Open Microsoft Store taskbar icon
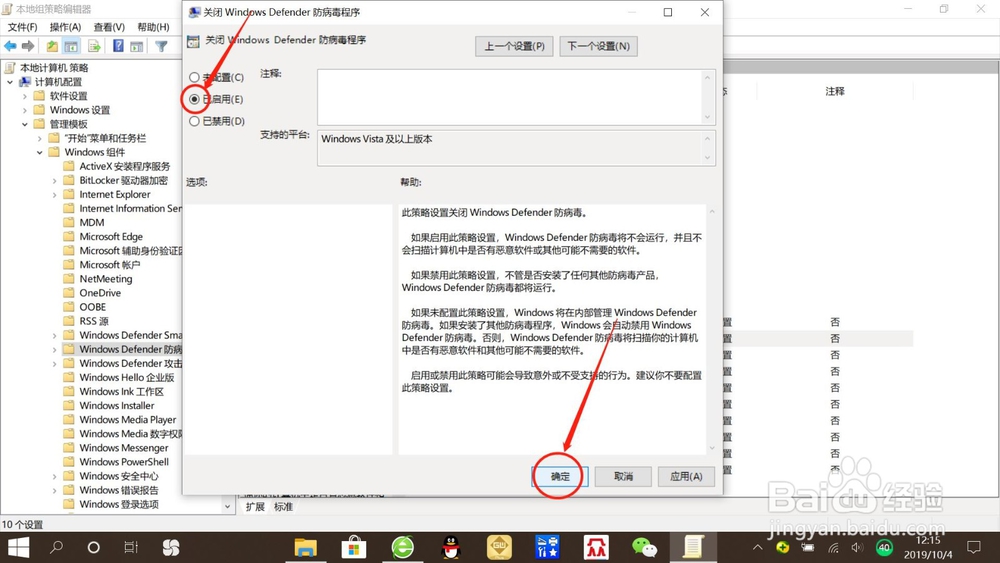 354,547
